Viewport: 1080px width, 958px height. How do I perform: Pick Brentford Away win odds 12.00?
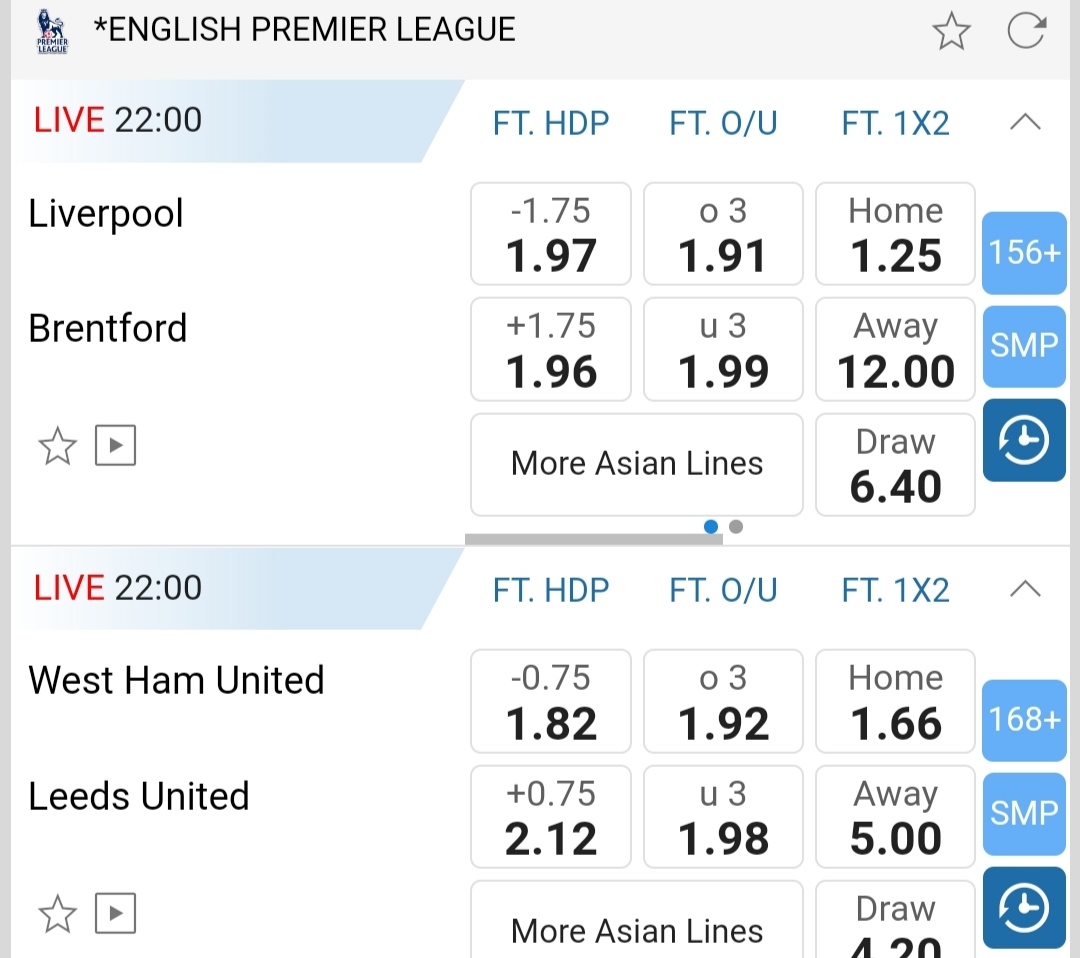point(895,350)
